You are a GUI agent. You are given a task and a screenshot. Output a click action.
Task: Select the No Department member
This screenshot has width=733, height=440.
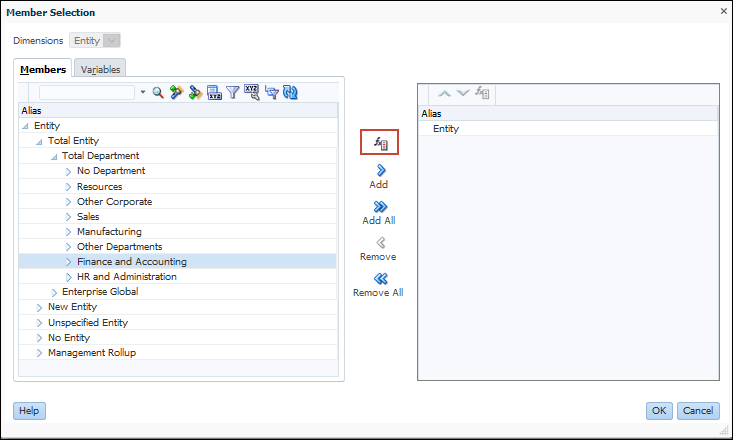point(111,171)
